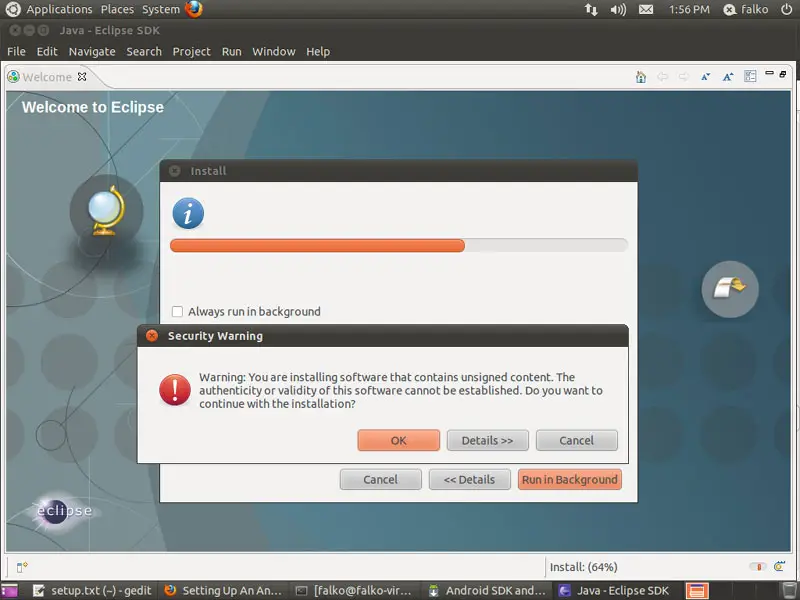Cancel the unsigned content Security Warning
This screenshot has width=800, height=600.
point(577,440)
